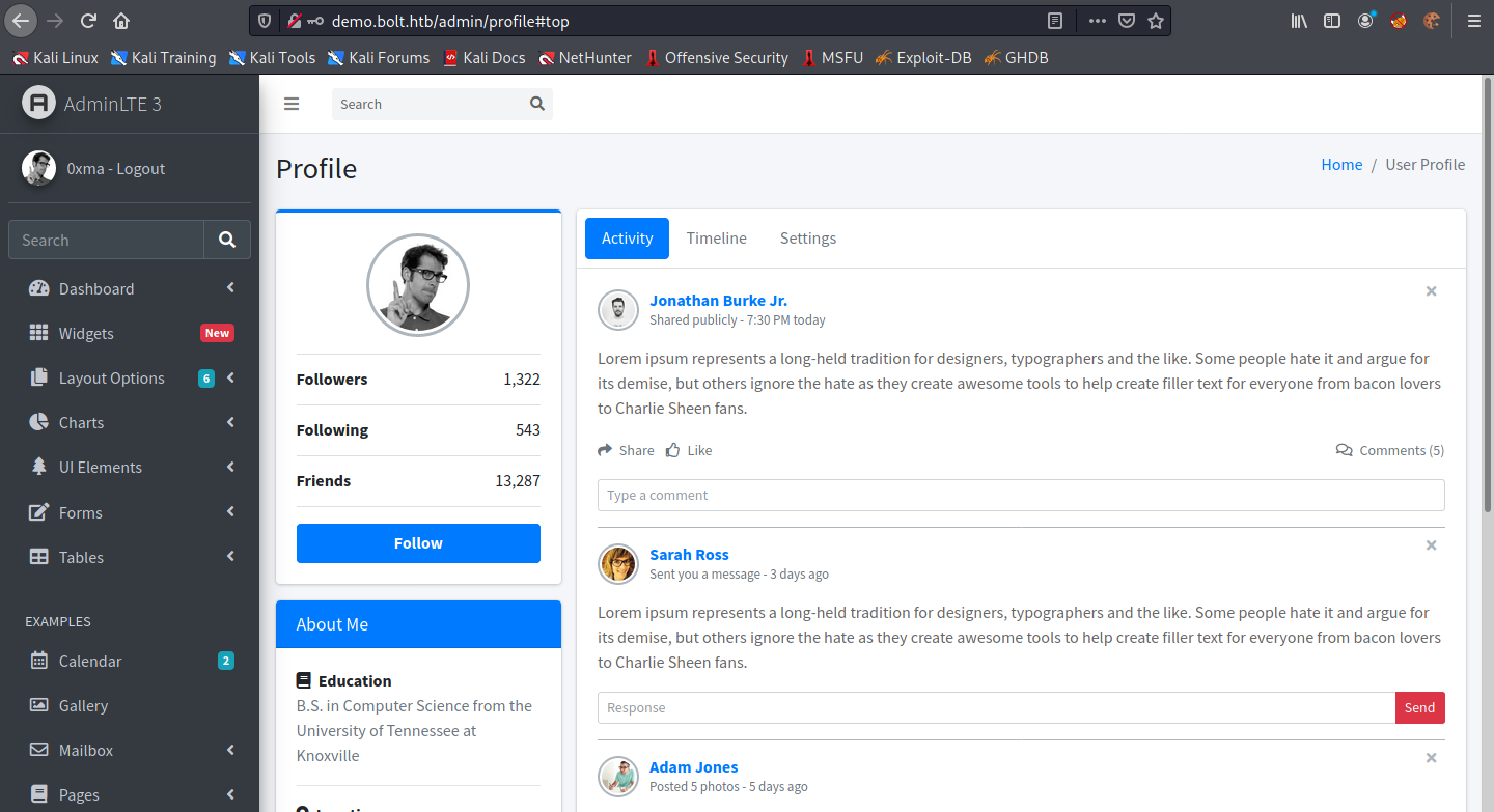Switch to the Settings tab

point(808,238)
